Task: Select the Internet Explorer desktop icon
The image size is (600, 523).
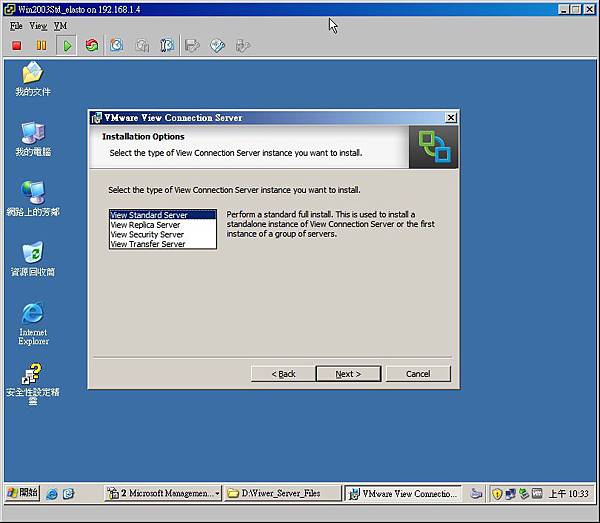Action: tap(33, 324)
